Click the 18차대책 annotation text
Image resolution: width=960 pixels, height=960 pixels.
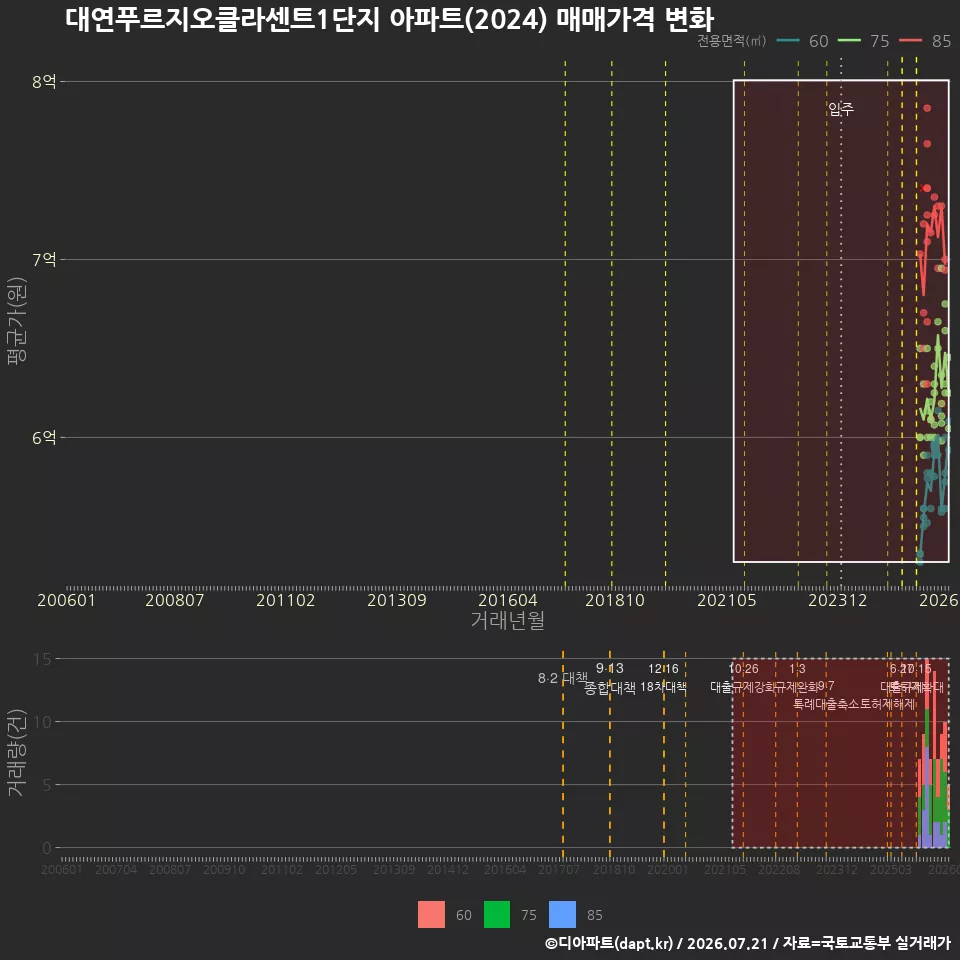pos(664,687)
